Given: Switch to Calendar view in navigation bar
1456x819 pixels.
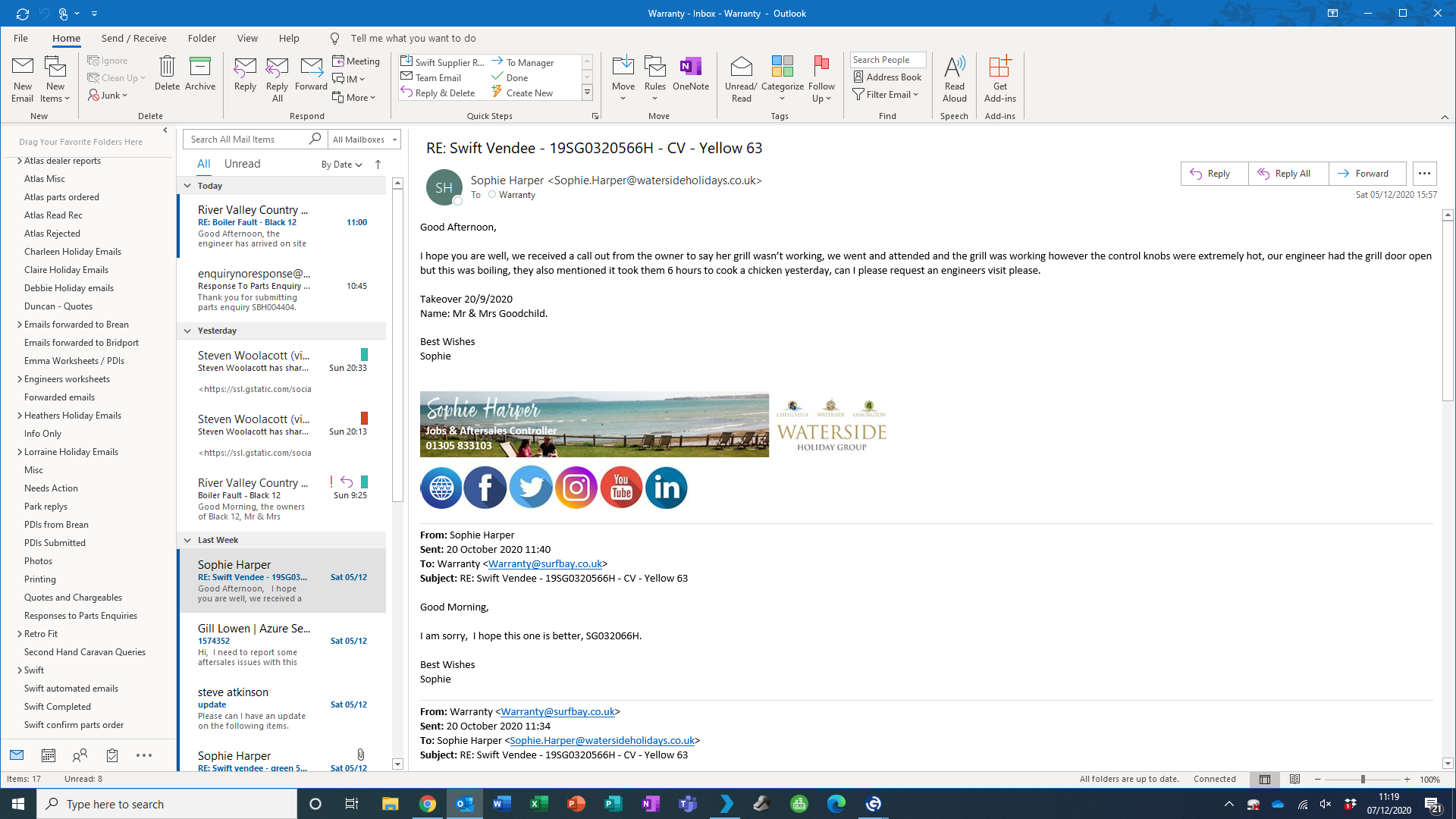Looking at the screenshot, I should [x=49, y=755].
